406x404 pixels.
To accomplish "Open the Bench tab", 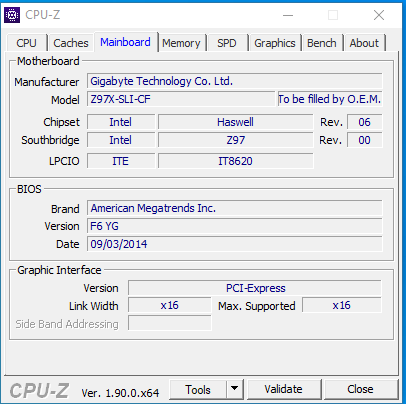I will point(322,43).
